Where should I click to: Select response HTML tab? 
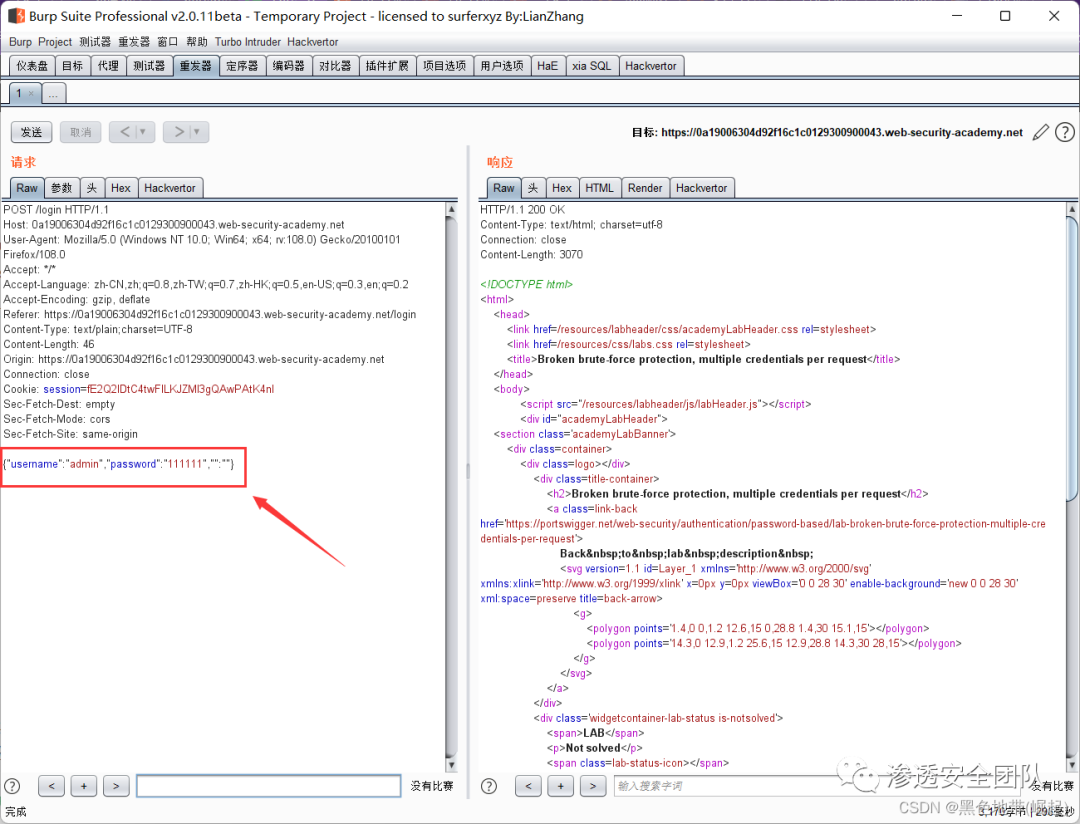pyautogui.click(x=599, y=187)
